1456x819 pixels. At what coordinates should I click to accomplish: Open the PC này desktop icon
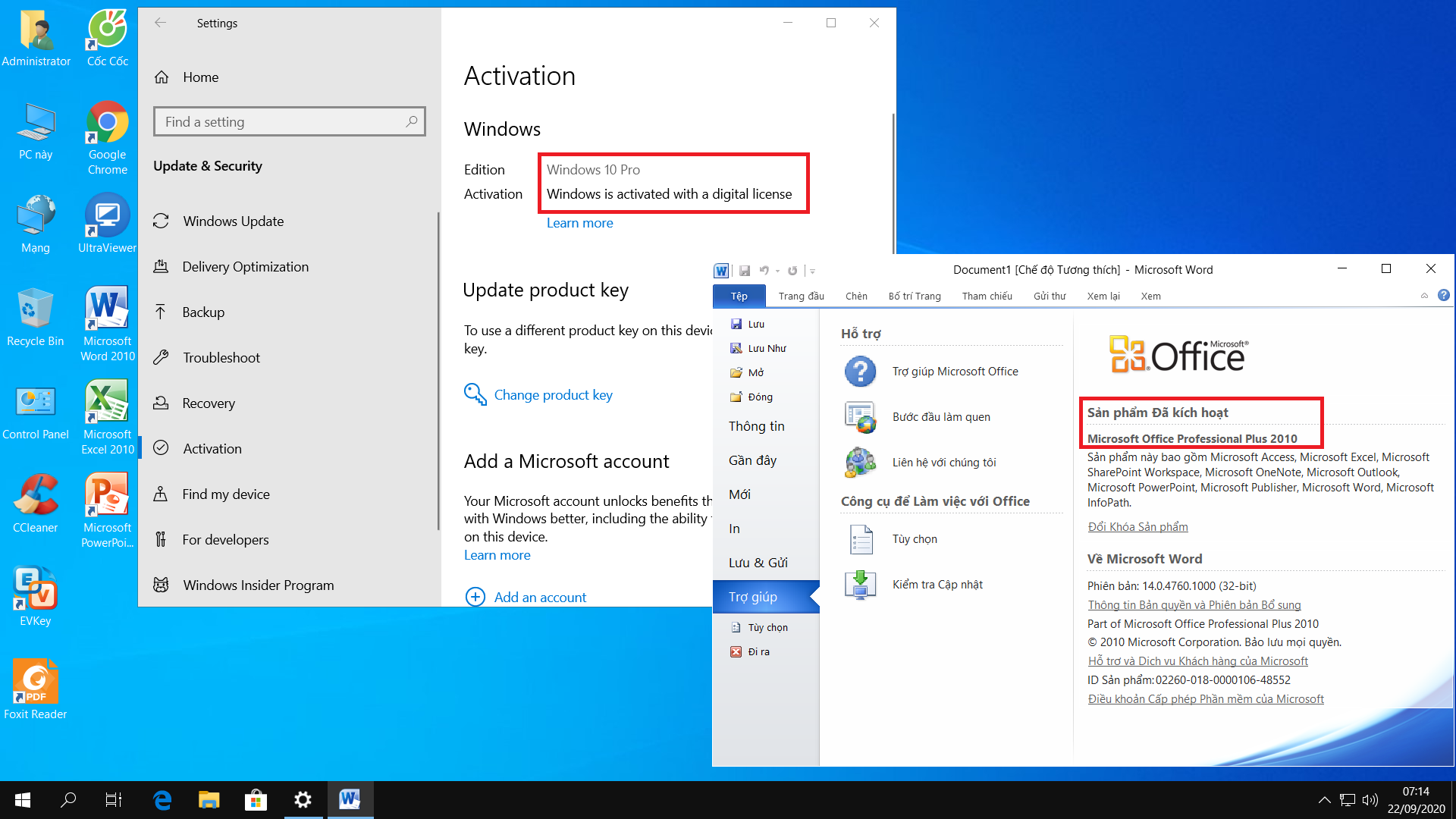35,130
